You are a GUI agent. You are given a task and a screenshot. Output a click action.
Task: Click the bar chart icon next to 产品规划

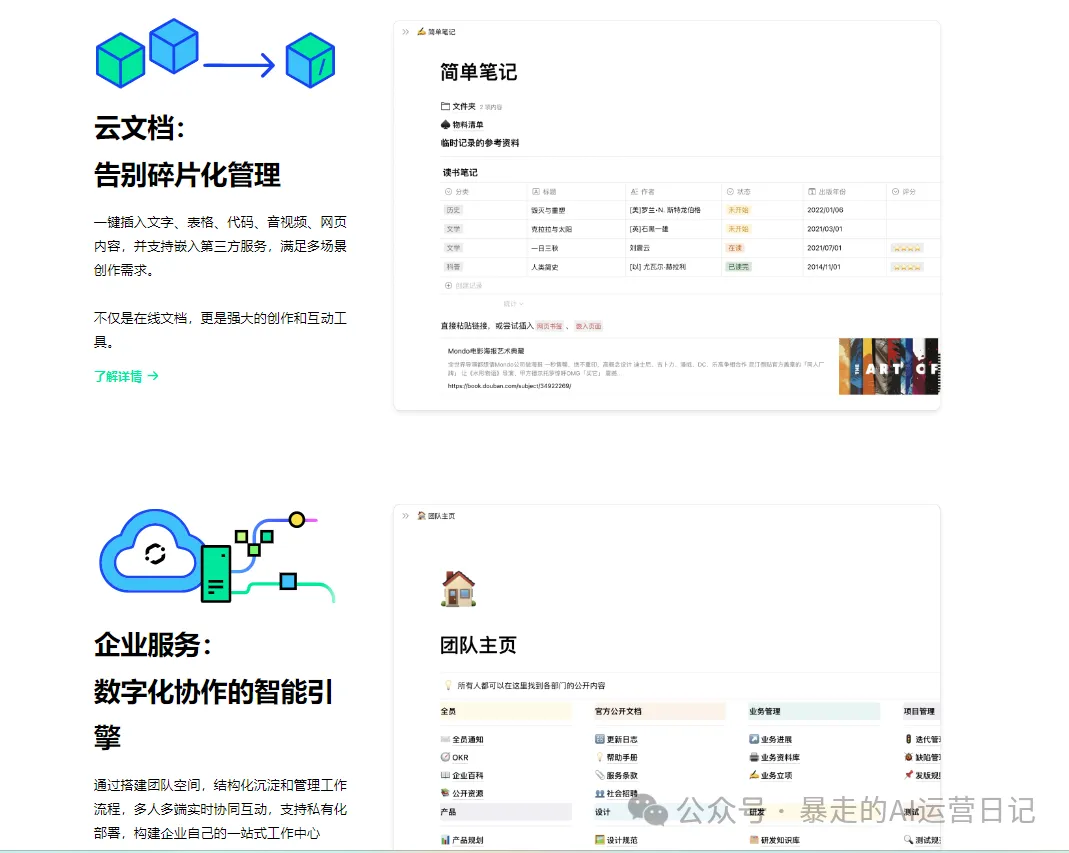[445, 840]
